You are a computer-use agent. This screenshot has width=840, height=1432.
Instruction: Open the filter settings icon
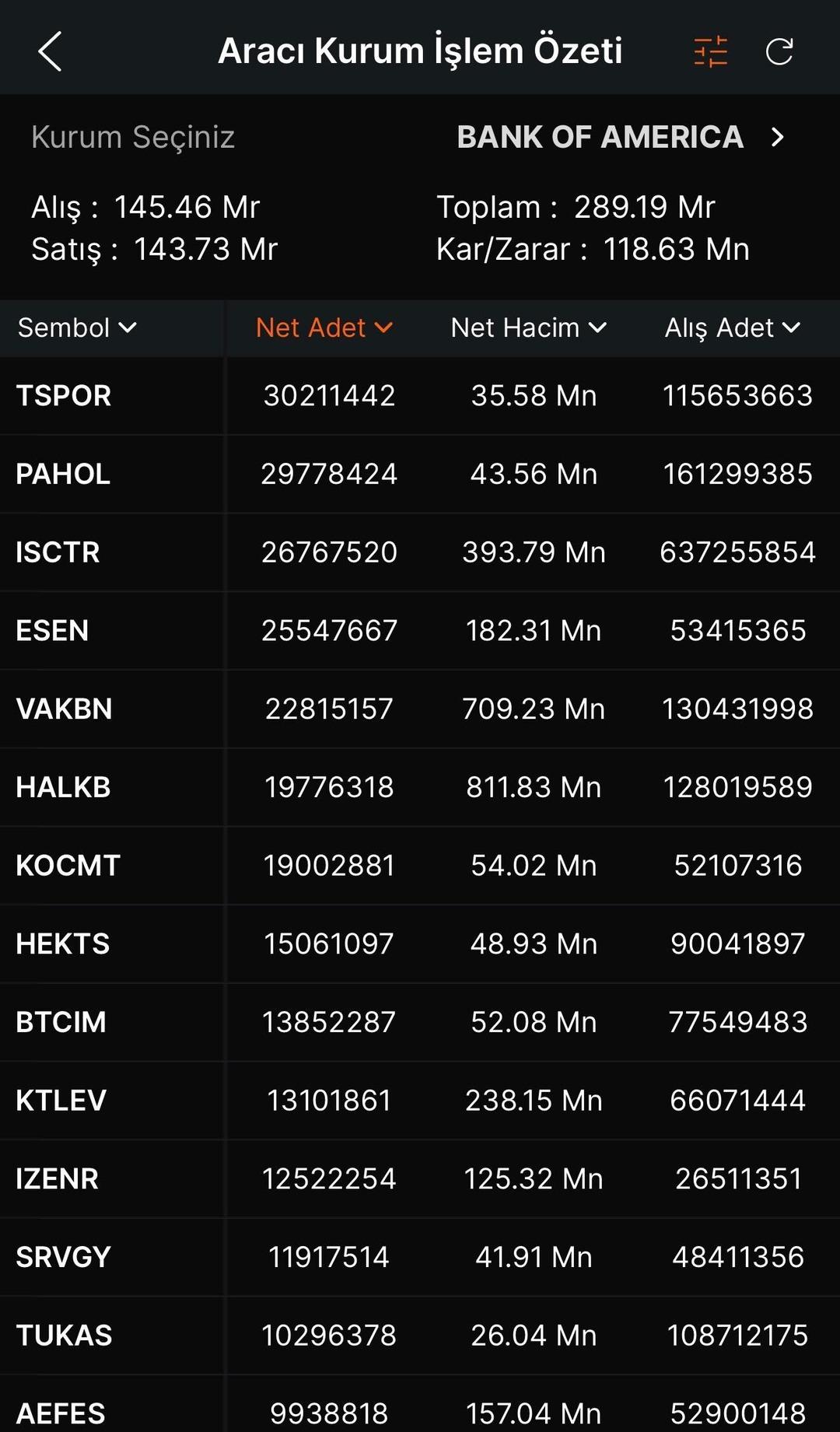pos(710,52)
